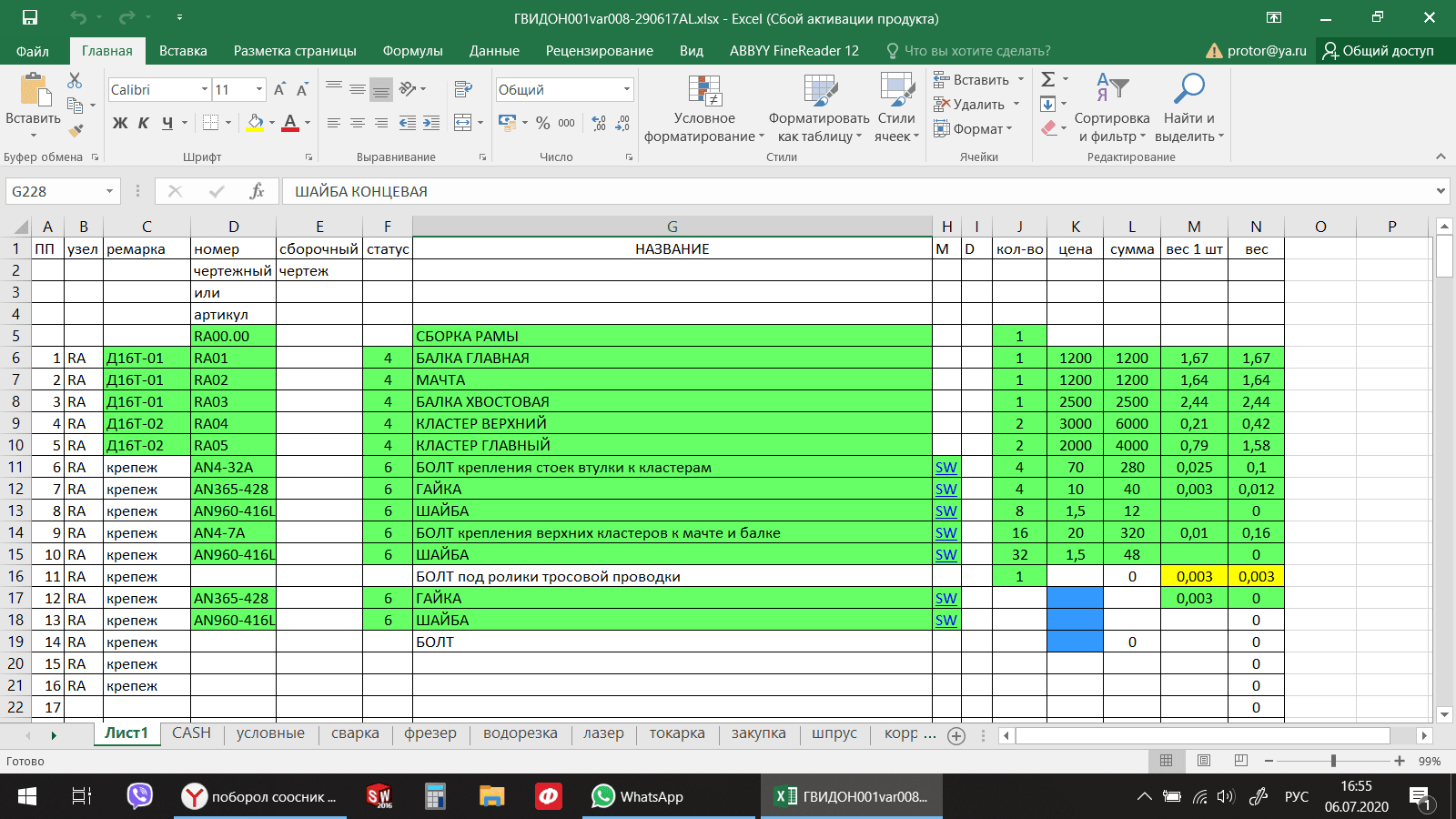Expand the formula bar
Image resolution: width=1456 pixels, height=819 pixels.
1441,191
